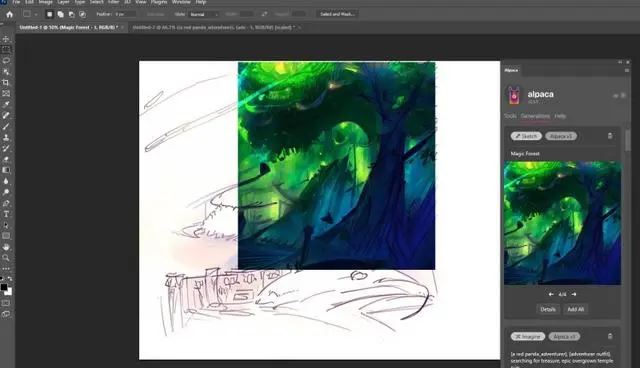The height and width of the screenshot is (368, 640).
Task: Select the Zoom tool
Action: (6, 258)
